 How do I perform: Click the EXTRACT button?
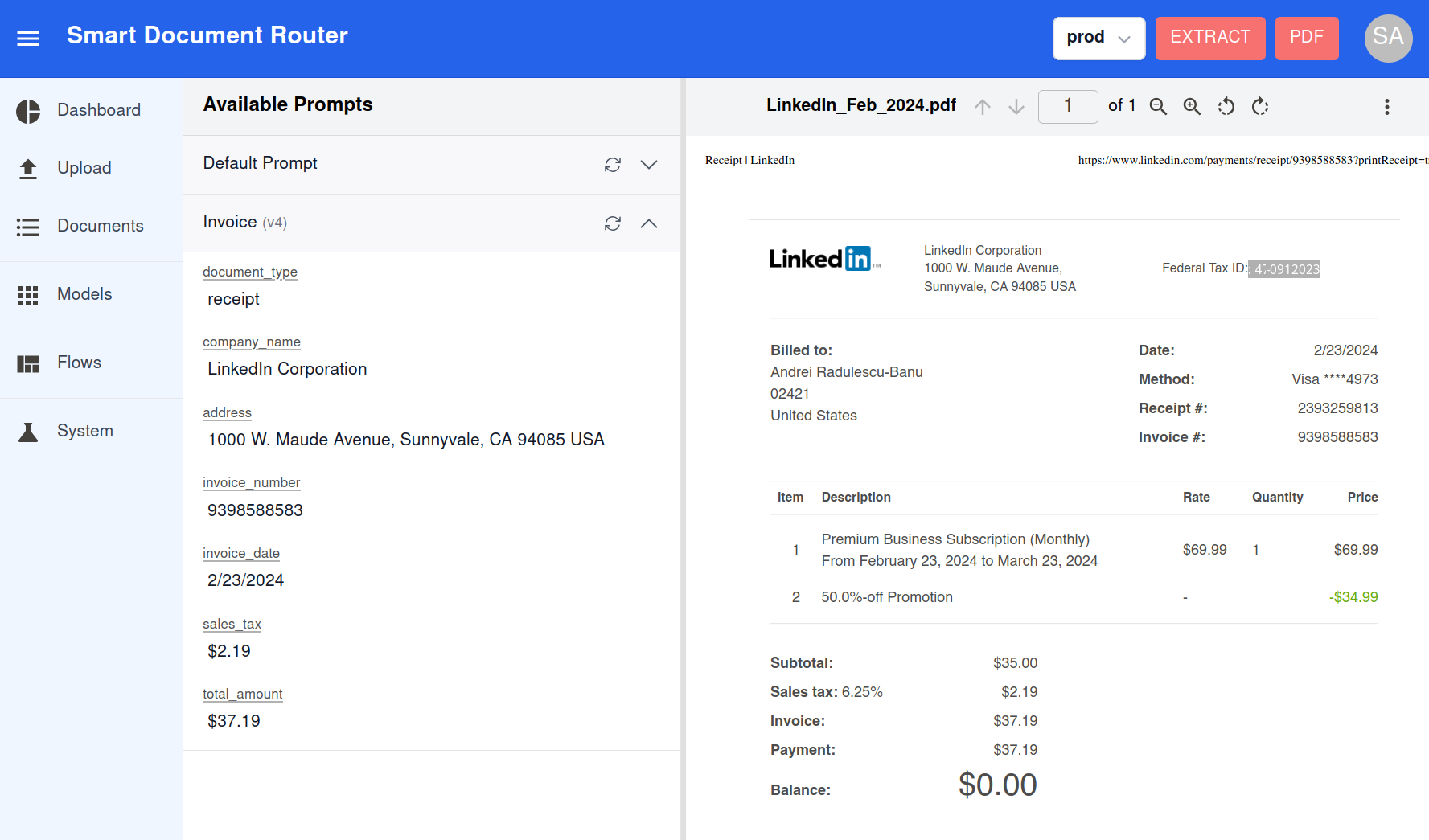[x=1209, y=38]
